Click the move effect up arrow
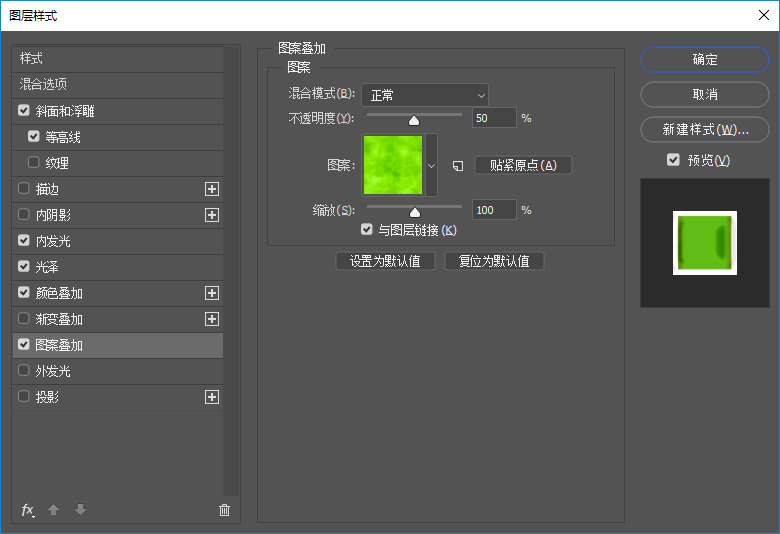This screenshot has height=534, width=780. pyautogui.click(x=54, y=510)
